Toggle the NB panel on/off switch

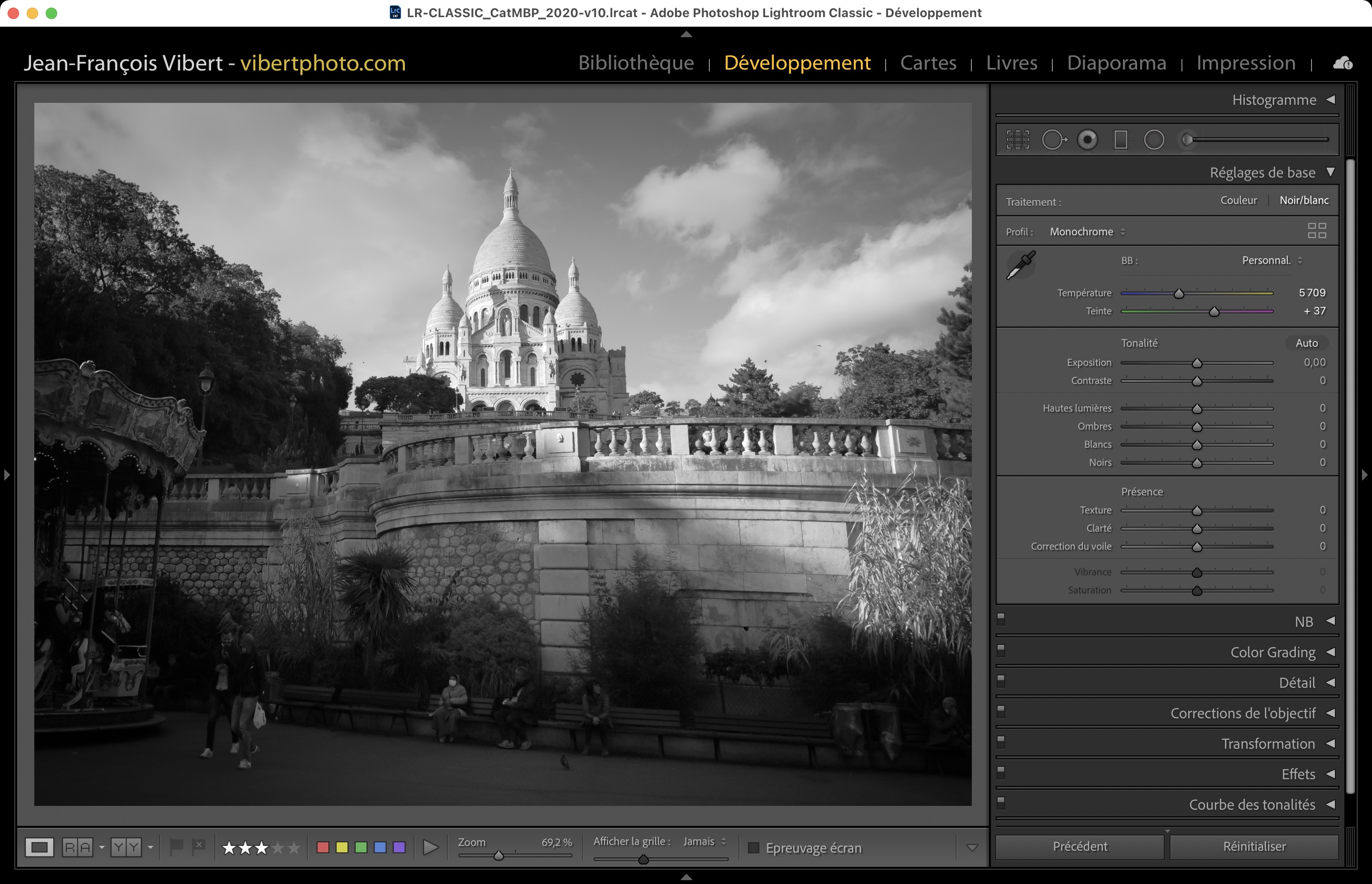tap(1001, 618)
